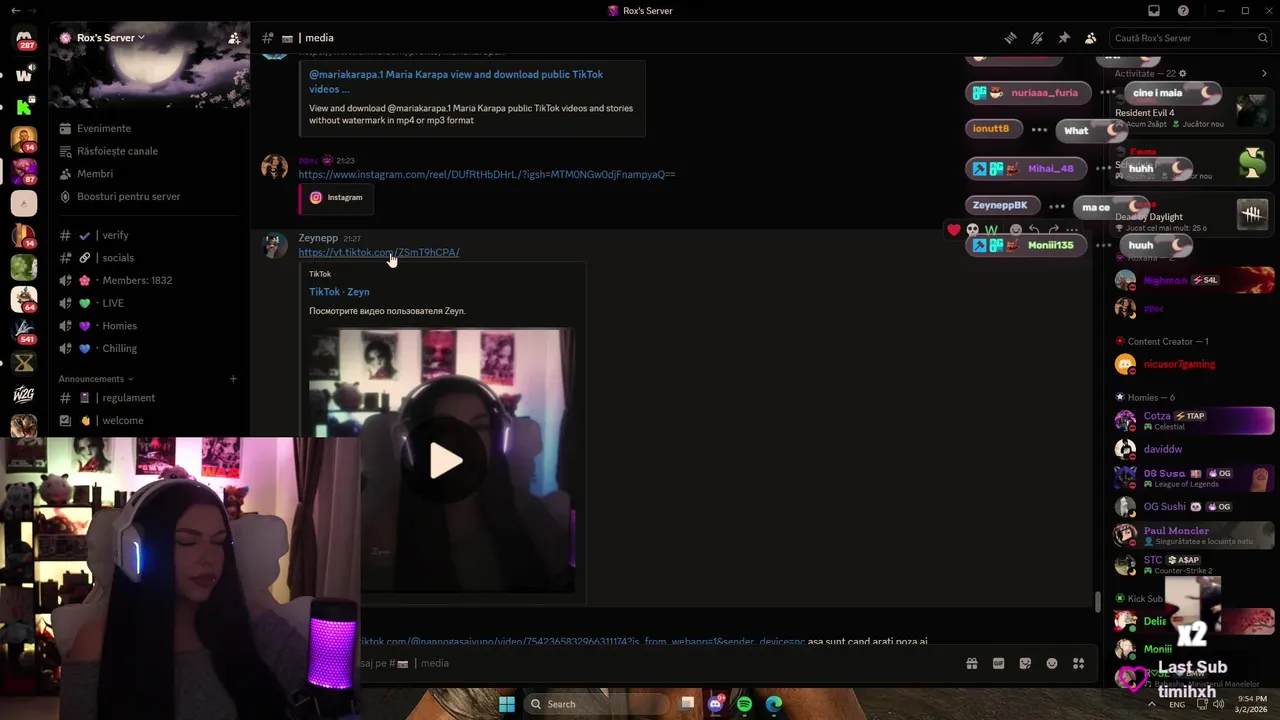Screen dimensions: 1280x720
Task: Open the hourglass server icon
Action: 24,363
